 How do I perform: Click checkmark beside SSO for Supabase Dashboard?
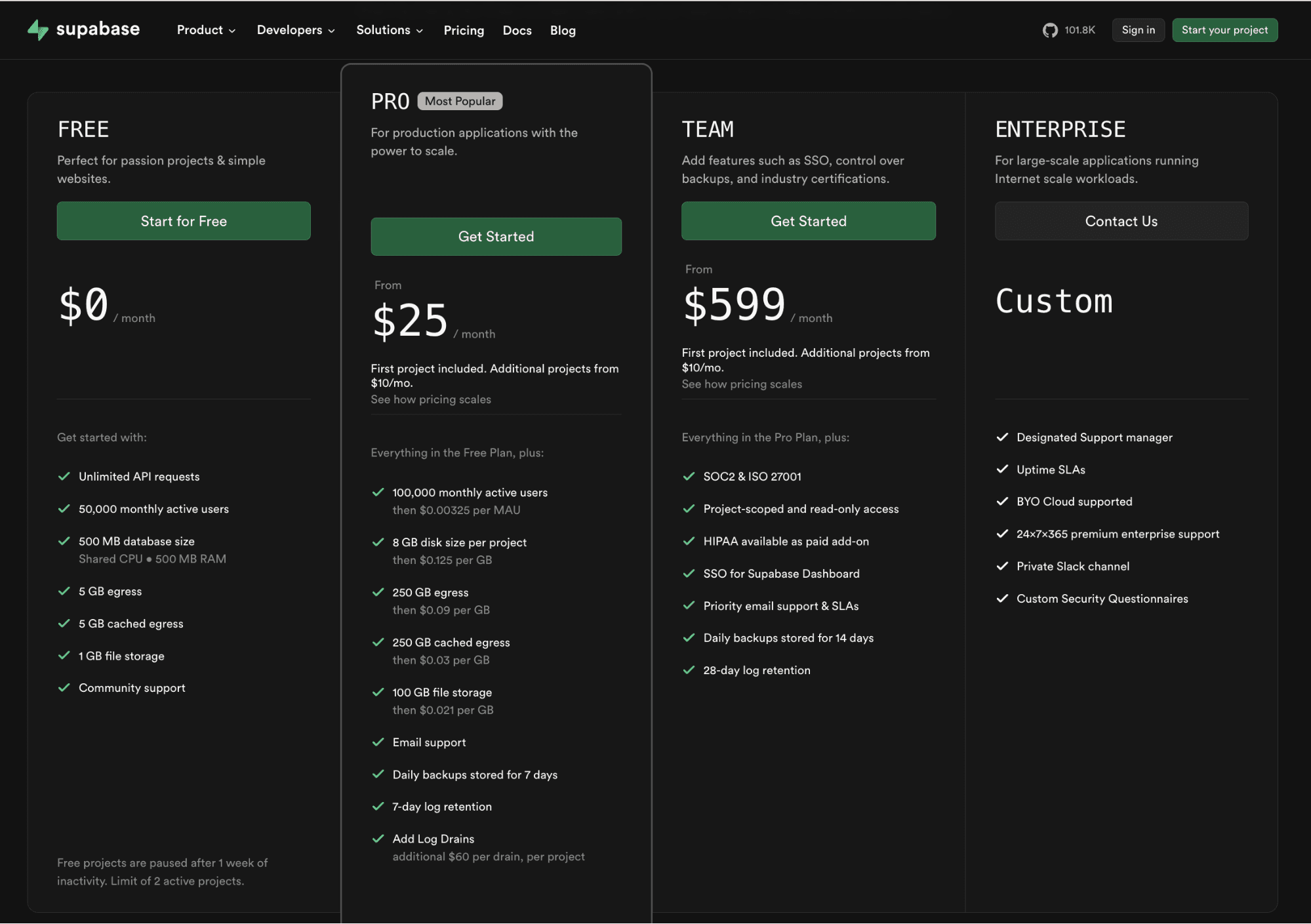689,574
